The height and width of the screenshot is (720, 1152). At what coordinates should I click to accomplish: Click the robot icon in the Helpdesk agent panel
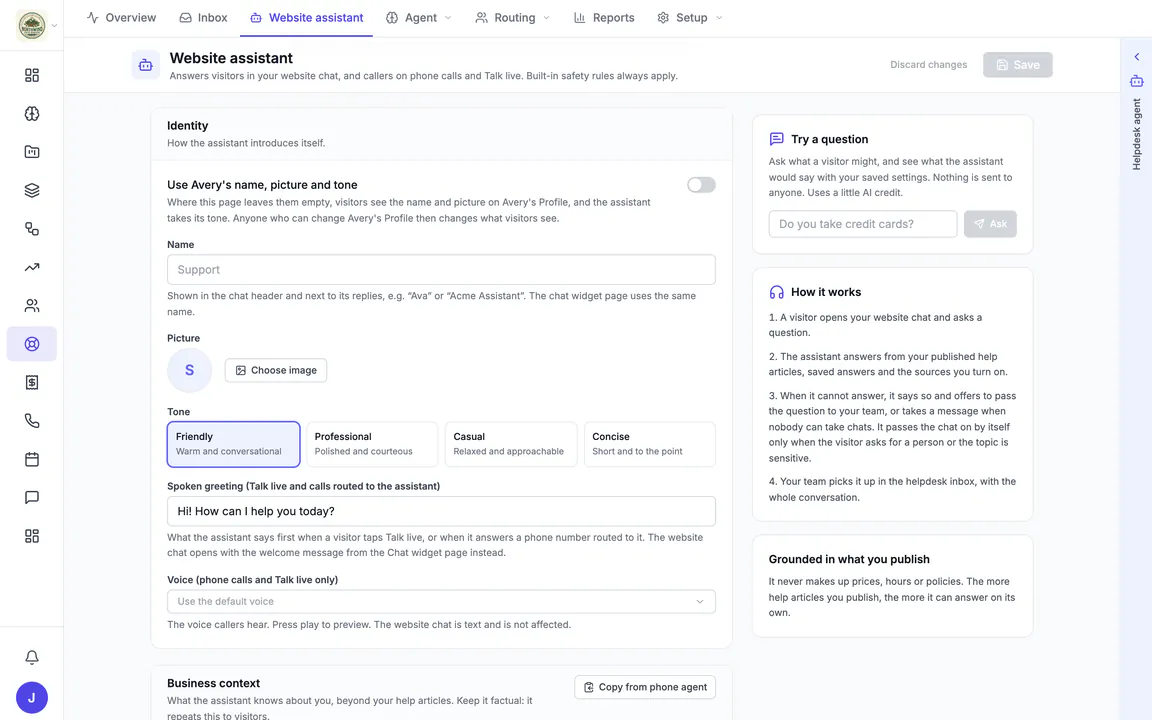(1137, 81)
